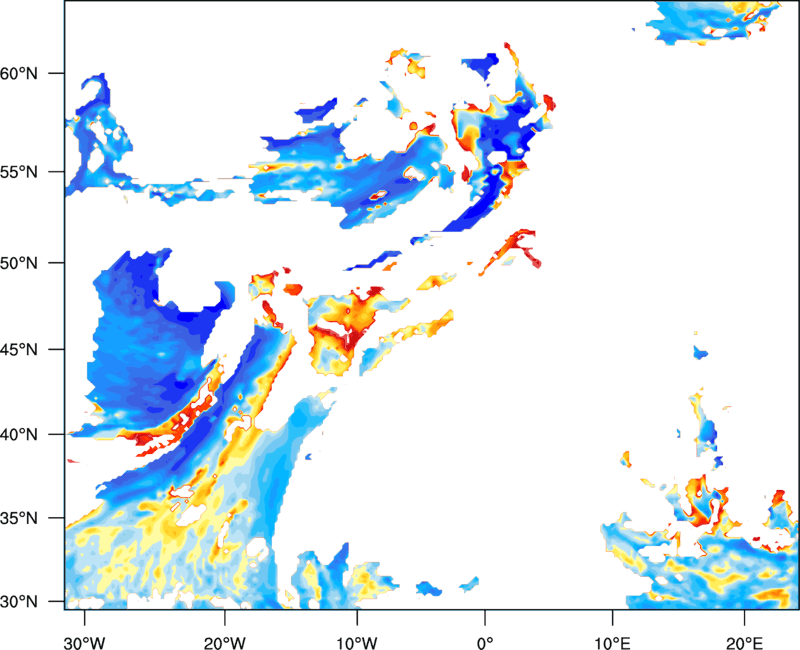
Task: Click the 30°N latitude label
Action: click(19, 602)
